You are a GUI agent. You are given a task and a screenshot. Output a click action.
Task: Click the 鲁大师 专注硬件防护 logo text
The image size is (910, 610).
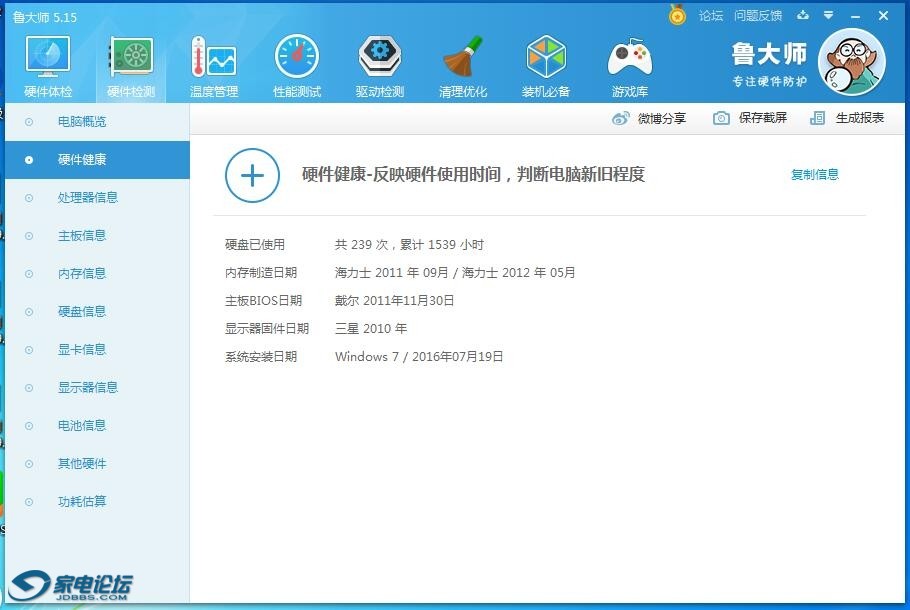click(x=769, y=64)
